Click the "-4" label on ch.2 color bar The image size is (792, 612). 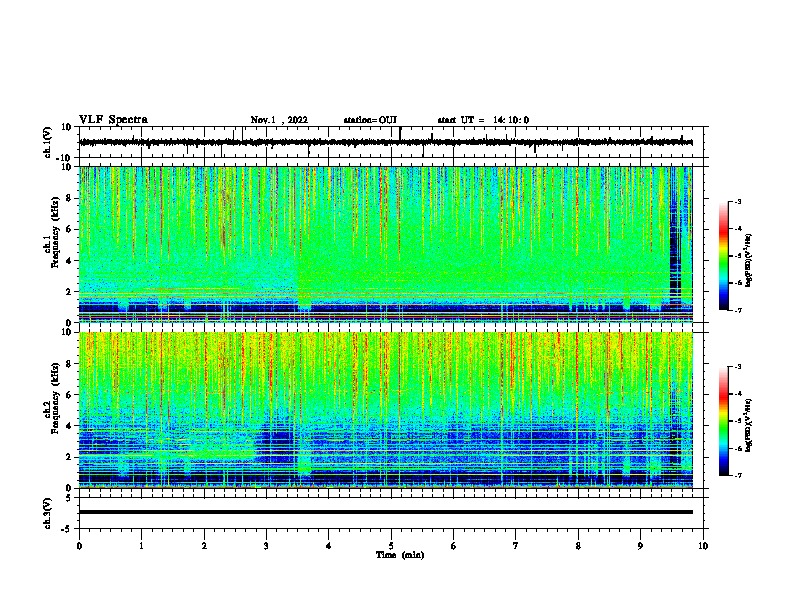point(737,394)
